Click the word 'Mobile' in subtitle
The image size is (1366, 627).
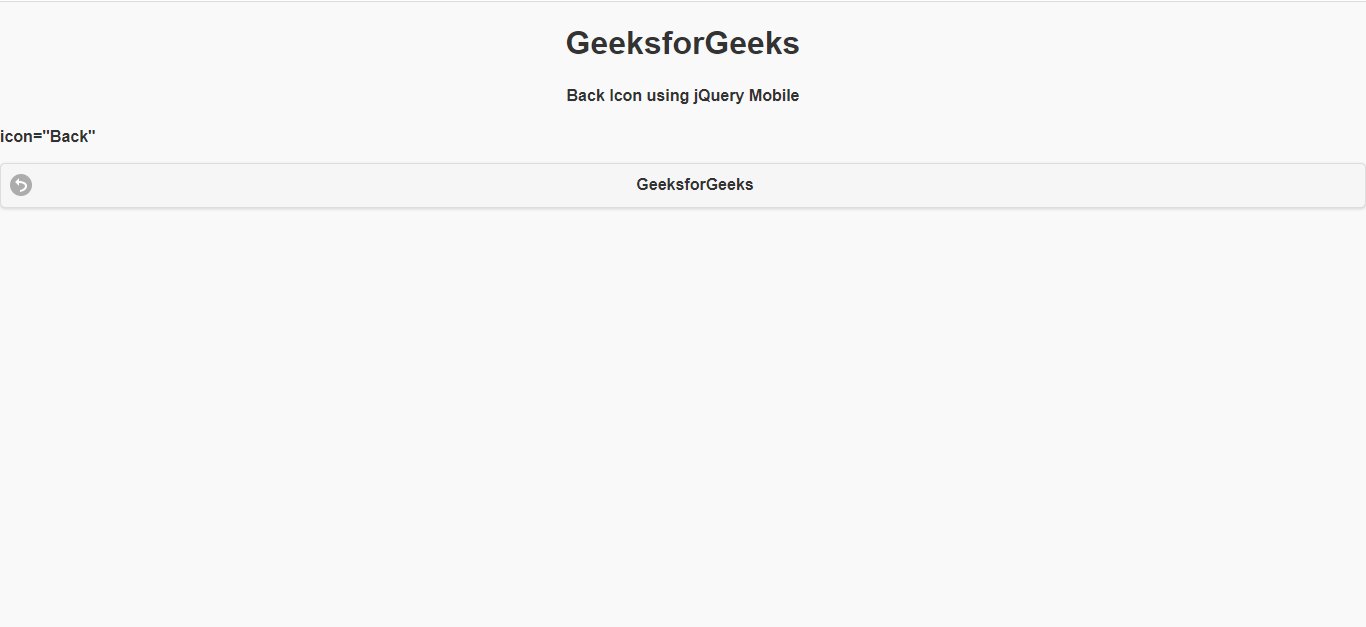tap(774, 96)
